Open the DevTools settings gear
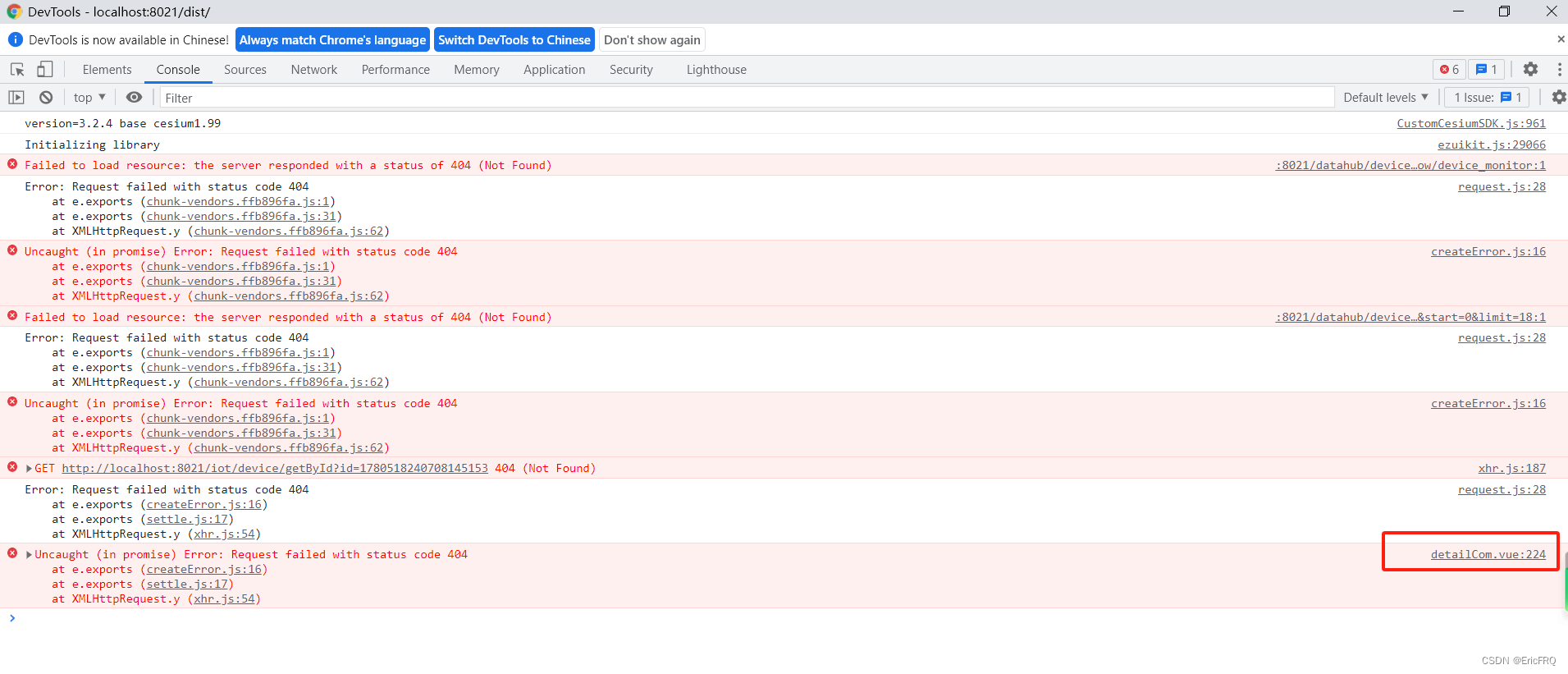This screenshot has height=674, width=1568. point(1530,70)
